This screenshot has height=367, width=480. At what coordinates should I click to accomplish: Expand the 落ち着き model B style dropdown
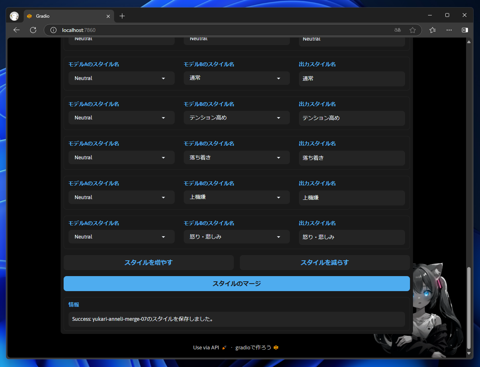236,157
